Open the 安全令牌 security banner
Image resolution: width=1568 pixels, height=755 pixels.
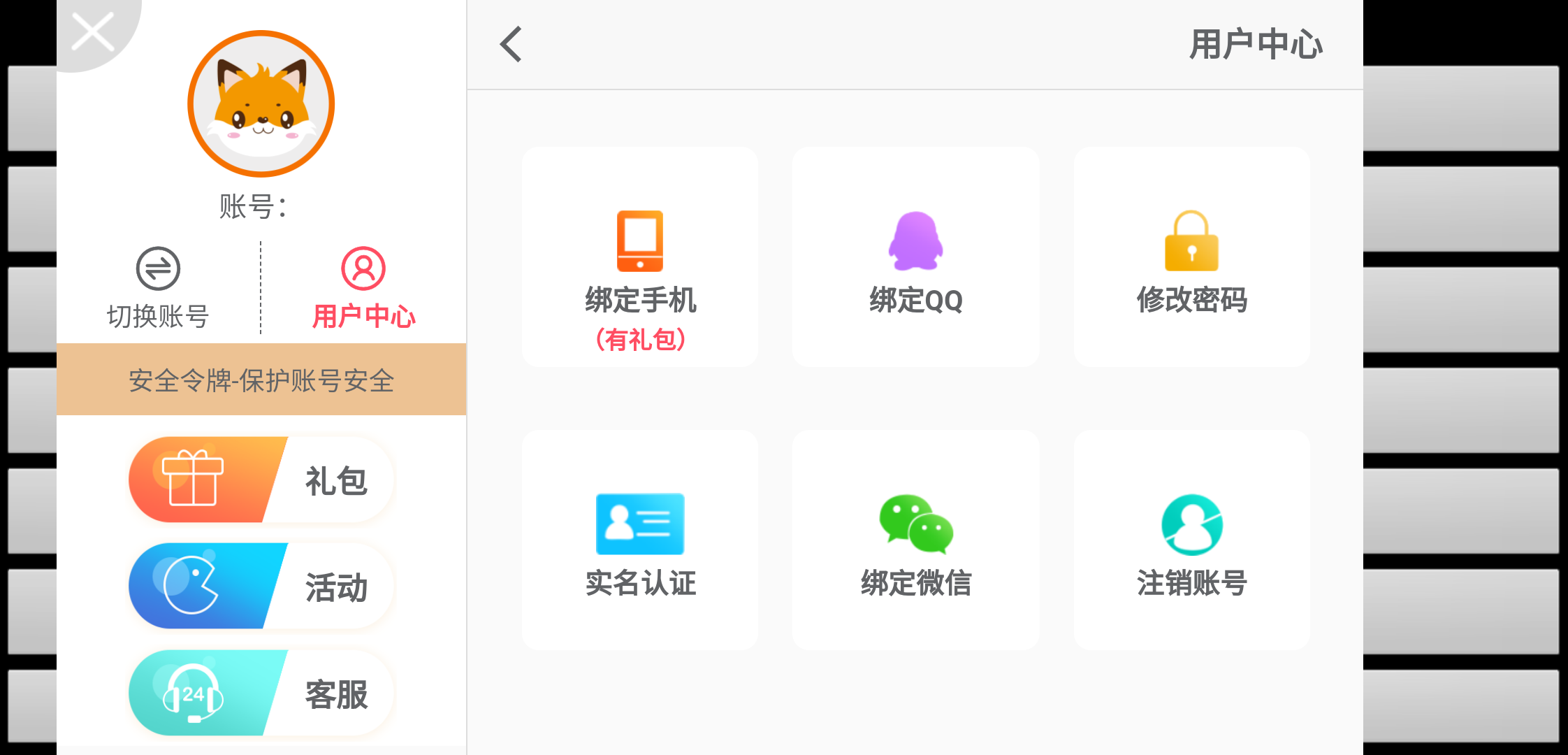click(260, 378)
